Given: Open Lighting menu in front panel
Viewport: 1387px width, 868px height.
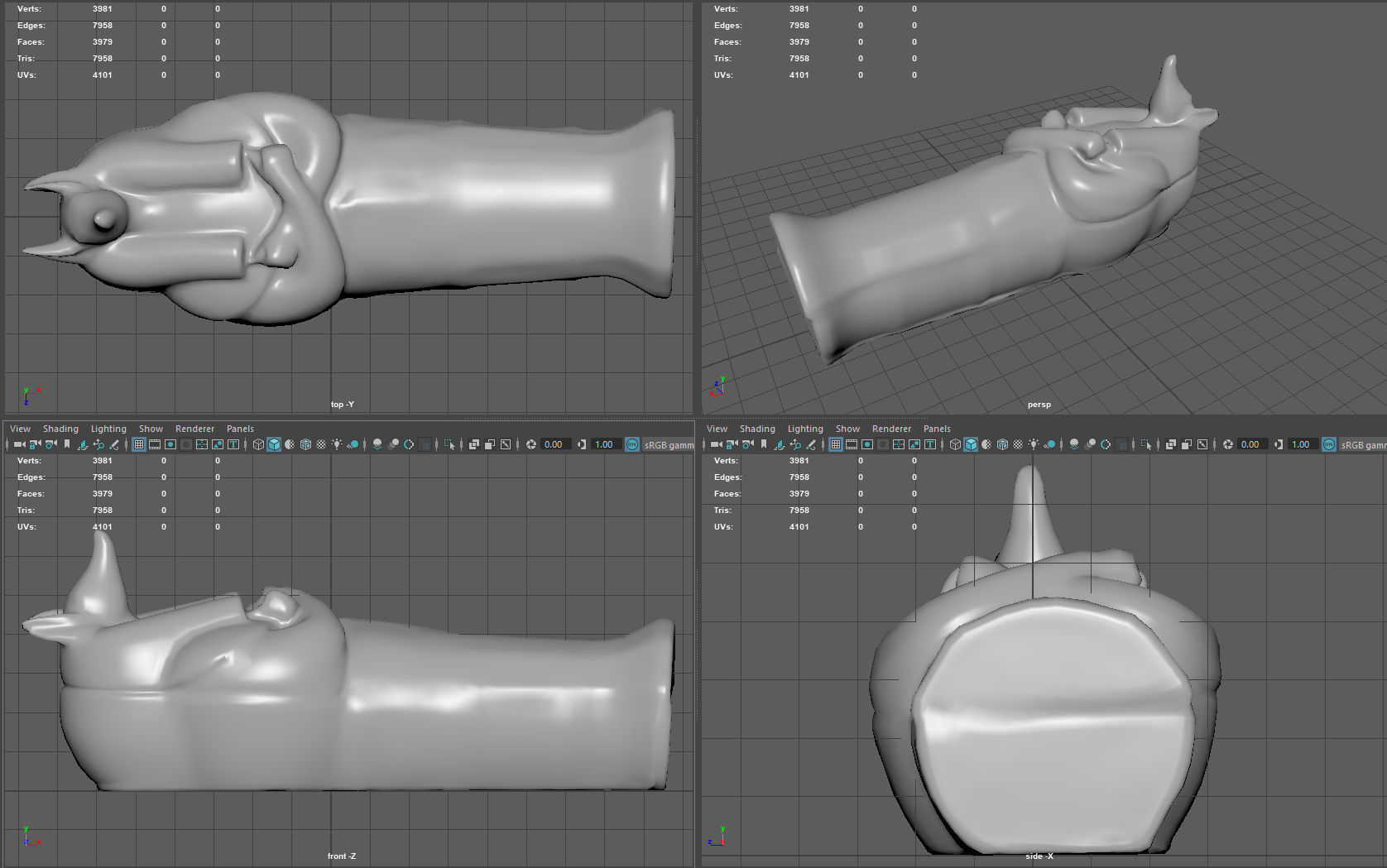Looking at the screenshot, I should pos(108,429).
